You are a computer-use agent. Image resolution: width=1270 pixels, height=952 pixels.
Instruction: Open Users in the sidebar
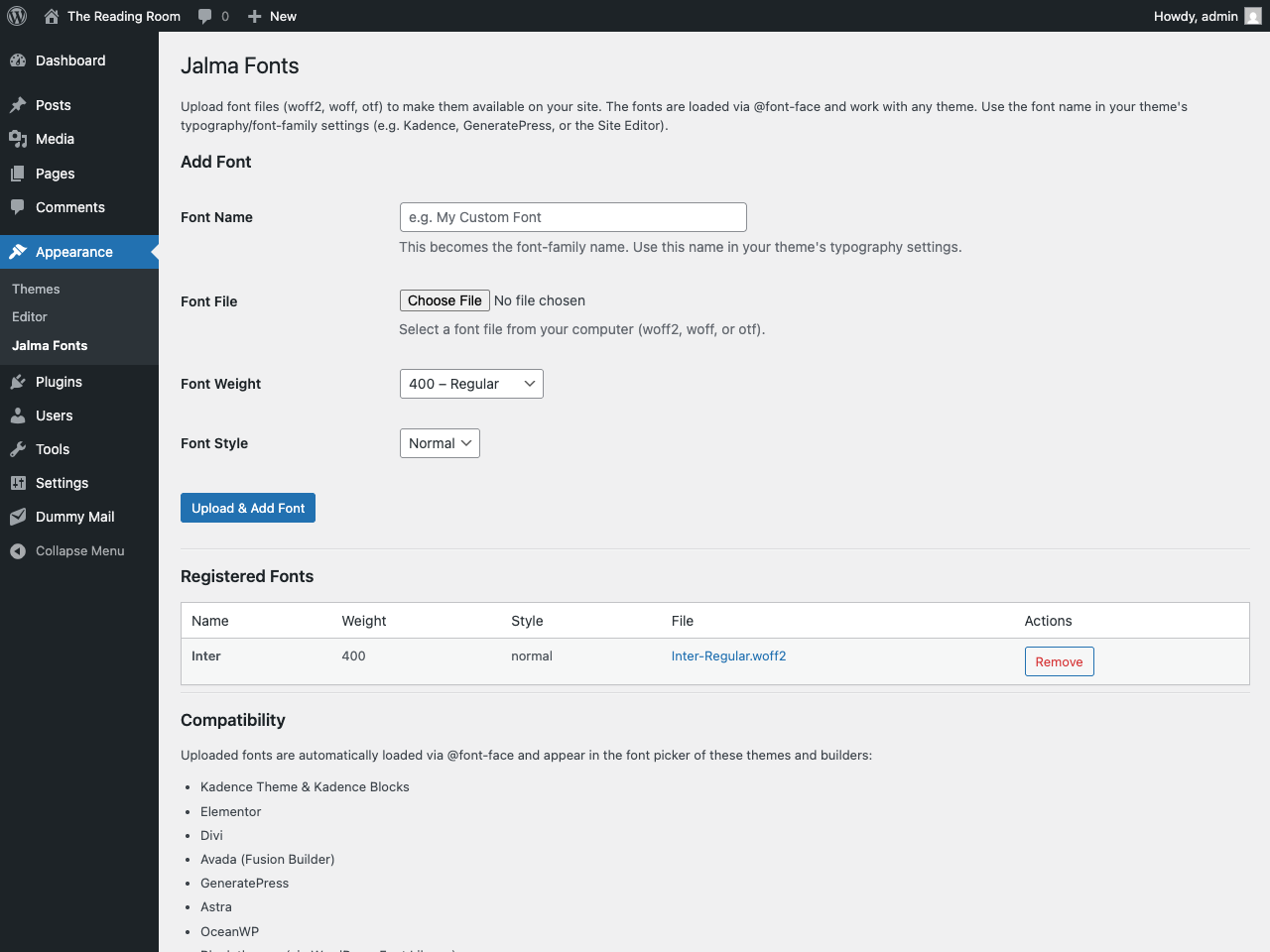click(x=55, y=416)
